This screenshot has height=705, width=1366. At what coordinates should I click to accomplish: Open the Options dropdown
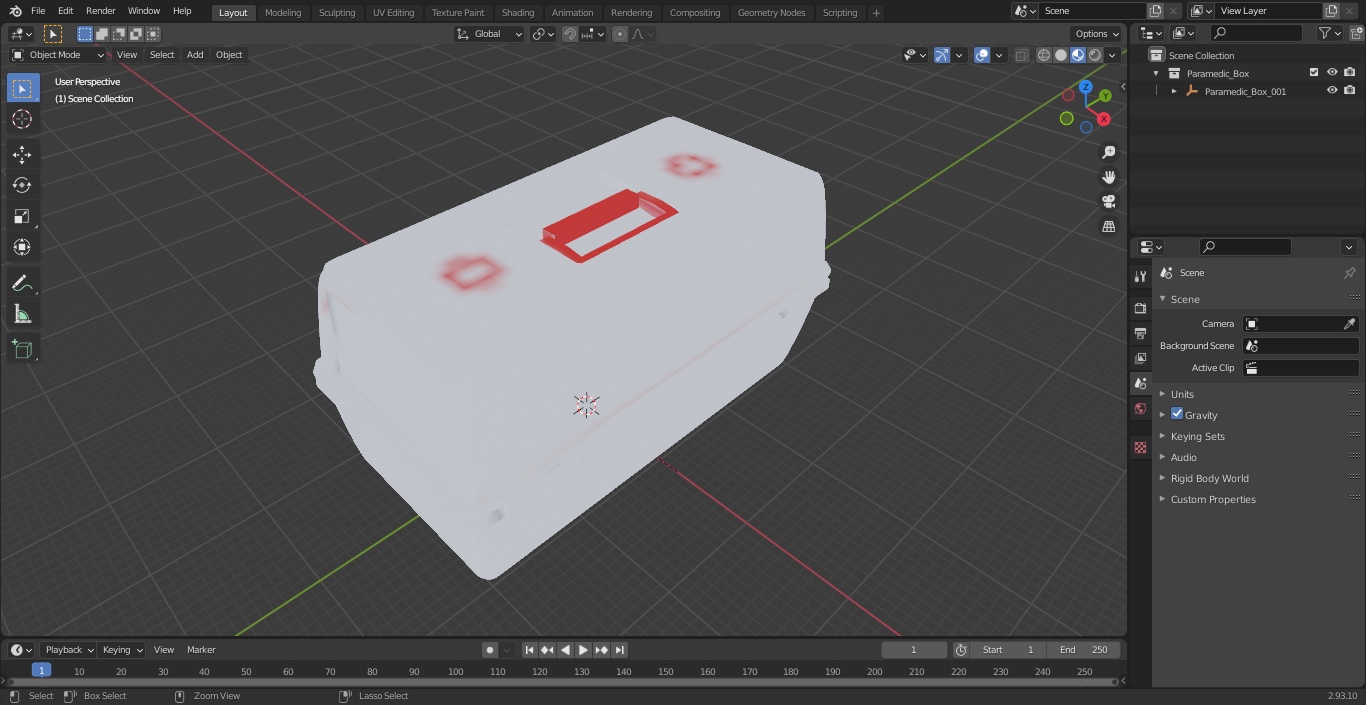point(1097,34)
